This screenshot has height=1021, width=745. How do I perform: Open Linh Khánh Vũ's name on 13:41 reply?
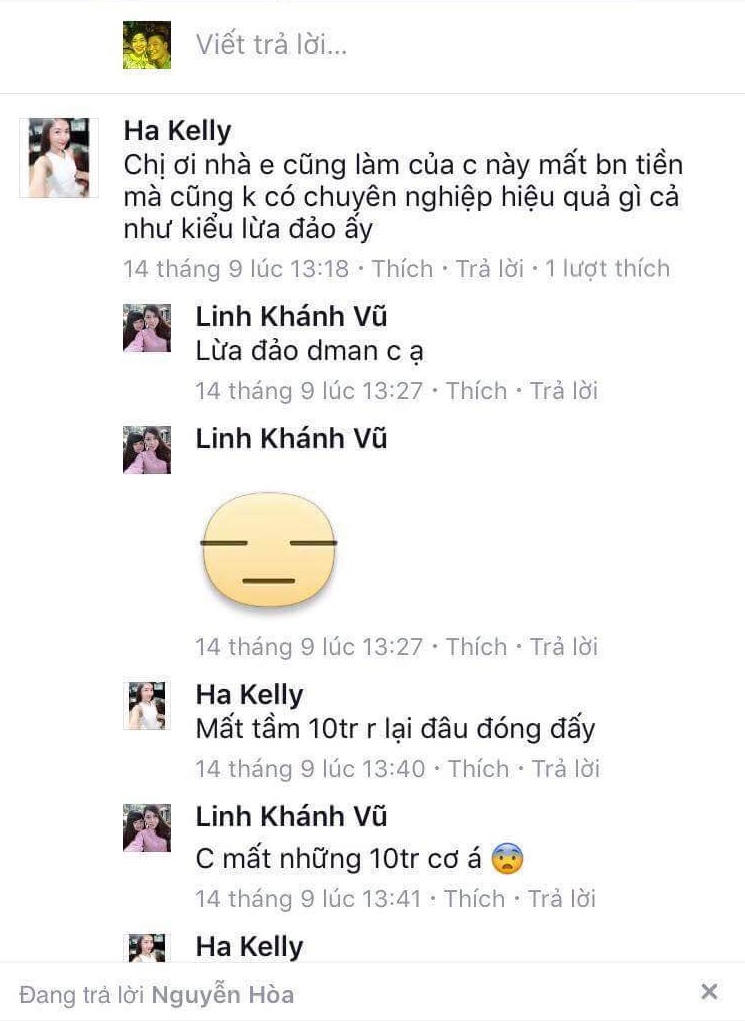(291, 816)
